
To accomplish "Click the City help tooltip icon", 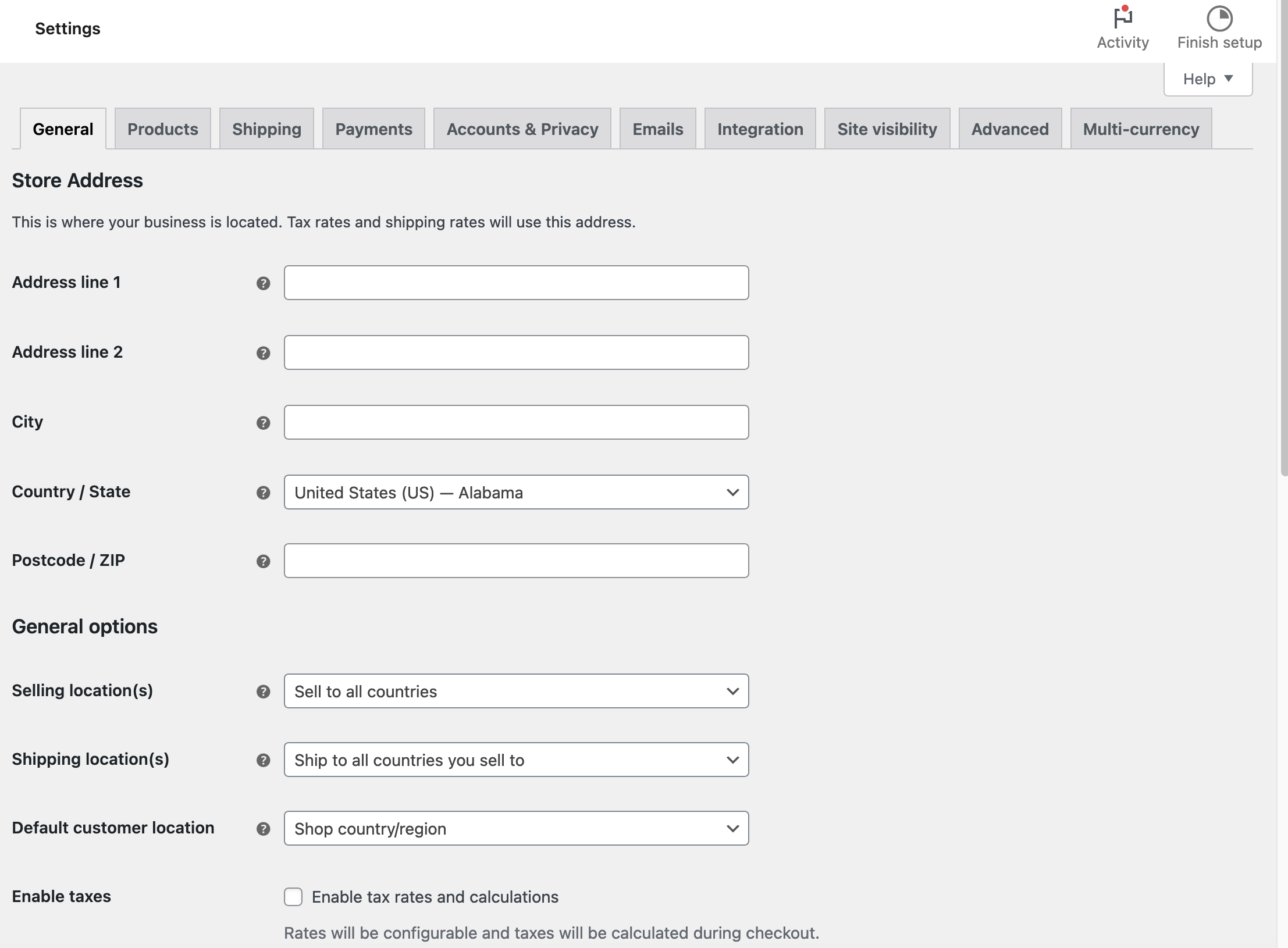I will [x=264, y=423].
